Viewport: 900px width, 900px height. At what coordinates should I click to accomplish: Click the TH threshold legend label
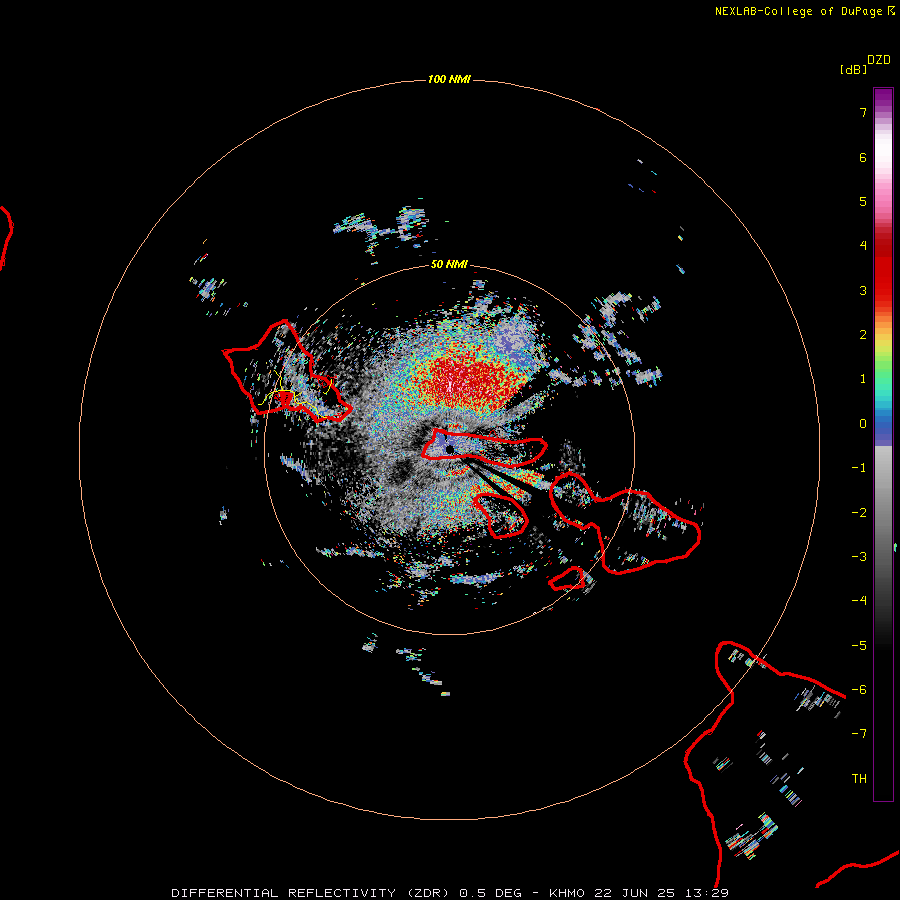[x=859, y=779]
